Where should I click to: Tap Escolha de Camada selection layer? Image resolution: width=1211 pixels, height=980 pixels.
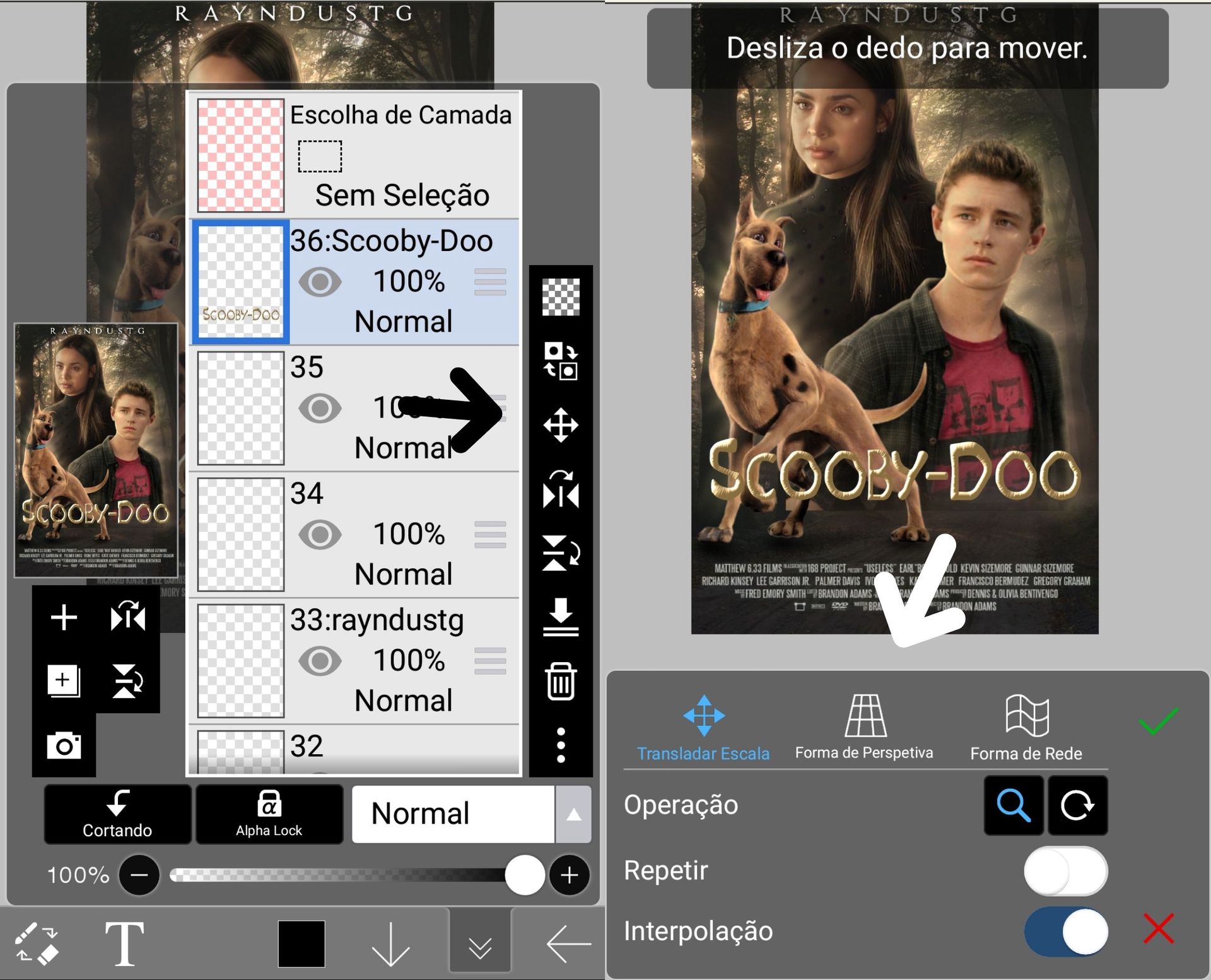[354, 155]
